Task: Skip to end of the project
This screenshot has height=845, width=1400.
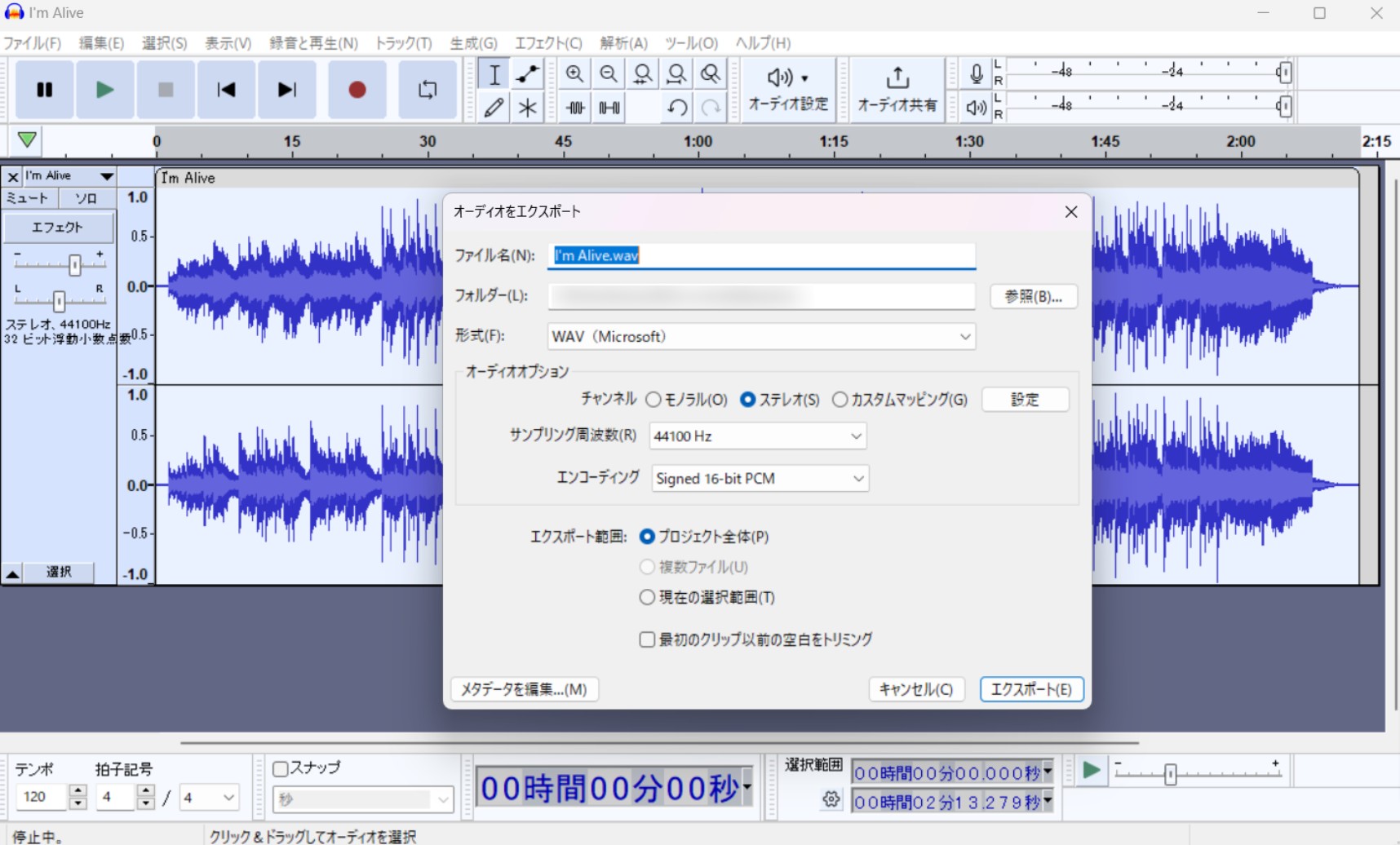Action: point(286,90)
